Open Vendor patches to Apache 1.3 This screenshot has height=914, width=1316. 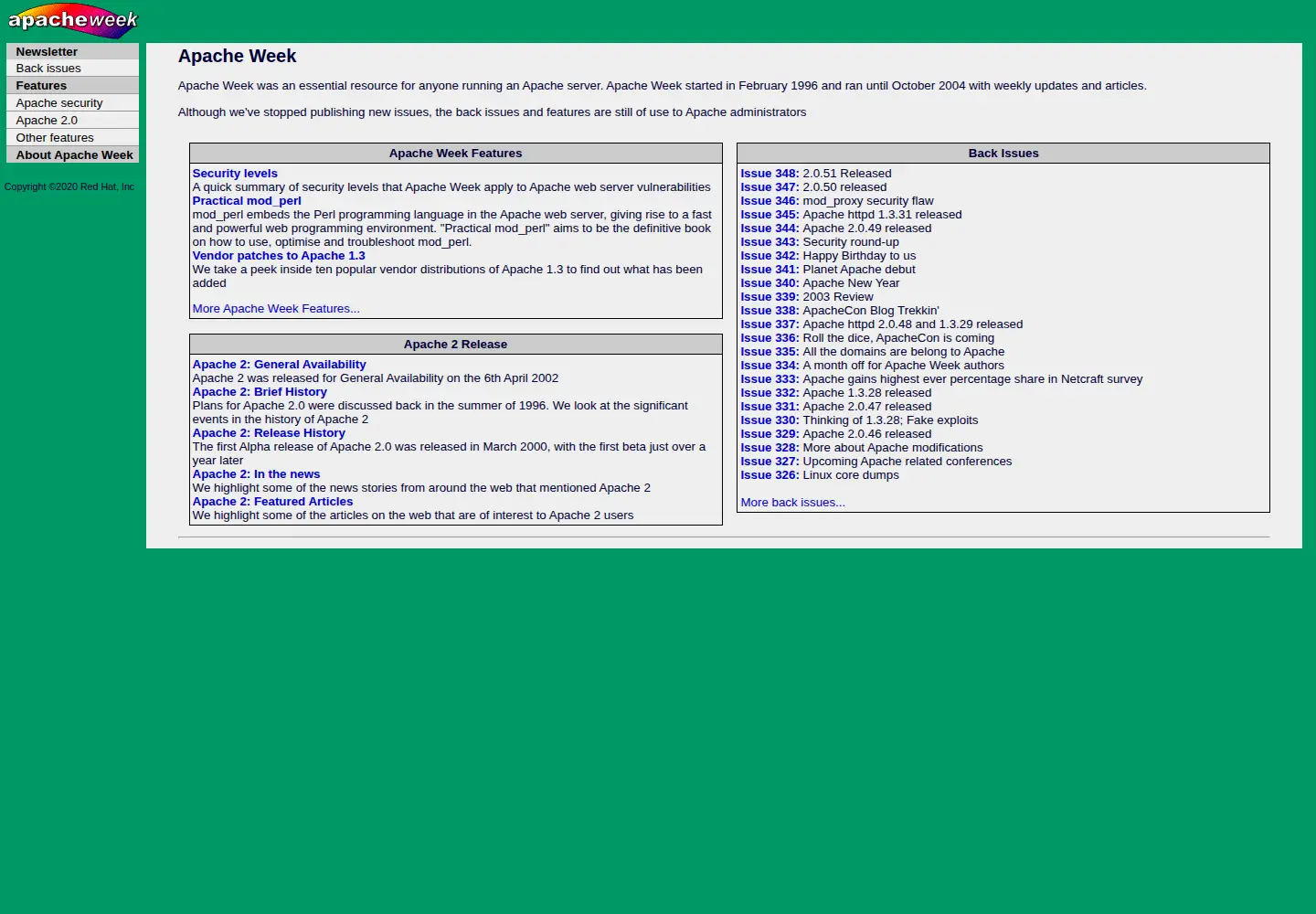(279, 256)
